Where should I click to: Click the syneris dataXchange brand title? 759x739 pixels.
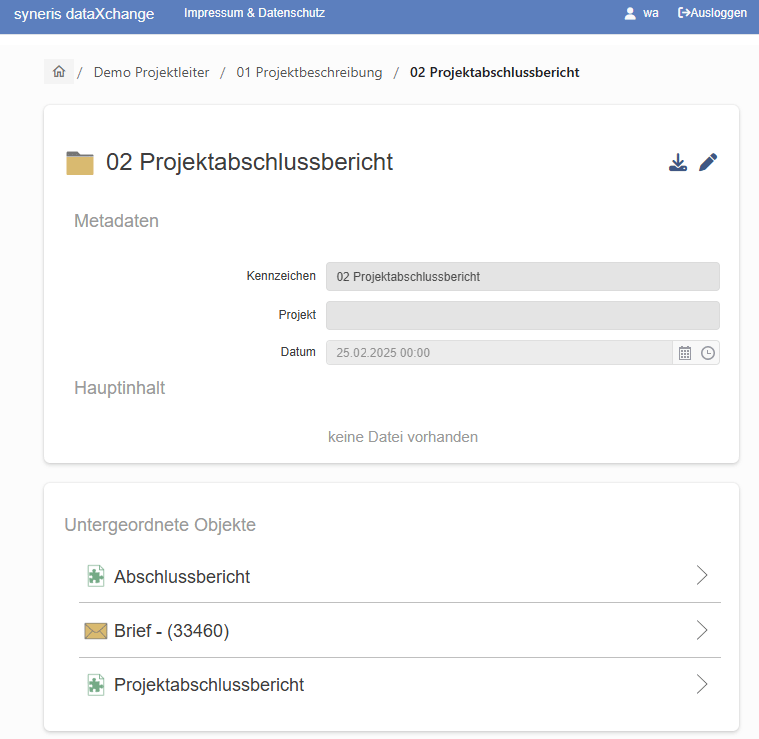tap(84, 14)
